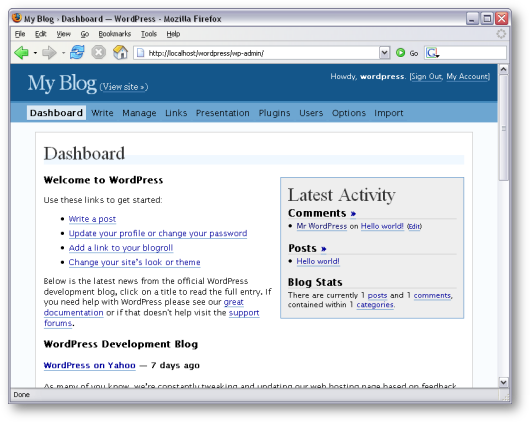Click the Posts arrow link

point(323,249)
